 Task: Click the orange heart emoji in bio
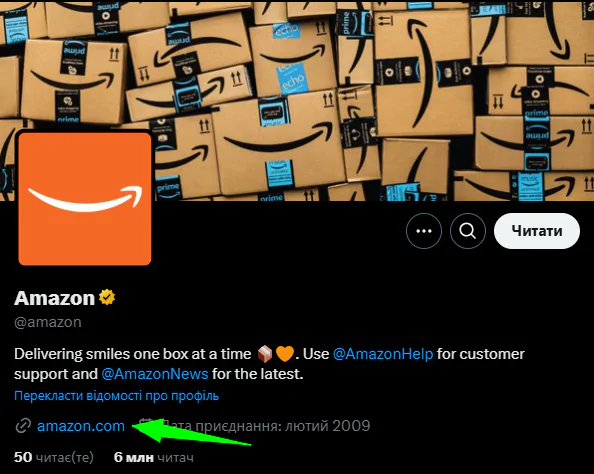[x=285, y=354]
